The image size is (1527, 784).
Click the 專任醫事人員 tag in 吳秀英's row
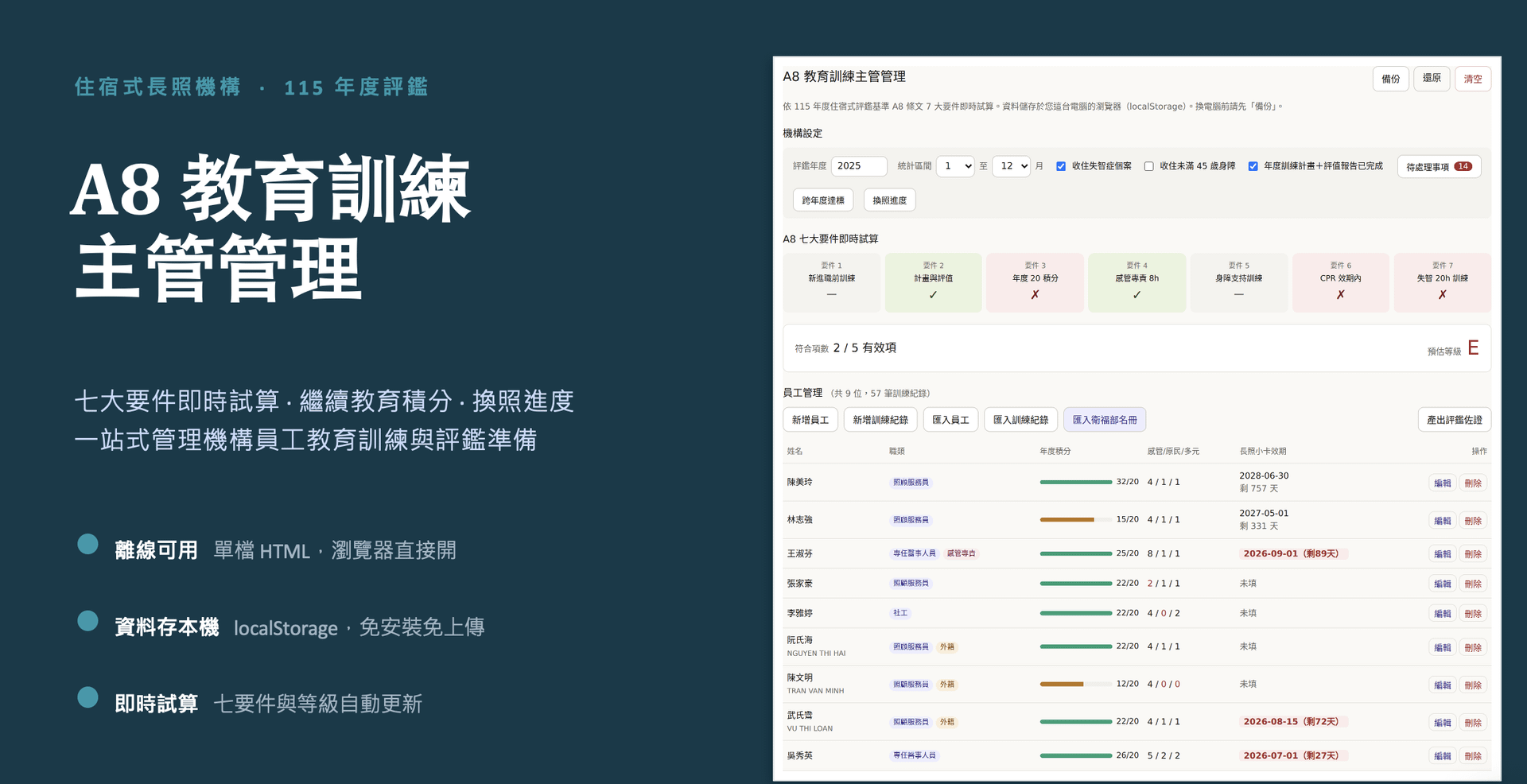coord(915,755)
